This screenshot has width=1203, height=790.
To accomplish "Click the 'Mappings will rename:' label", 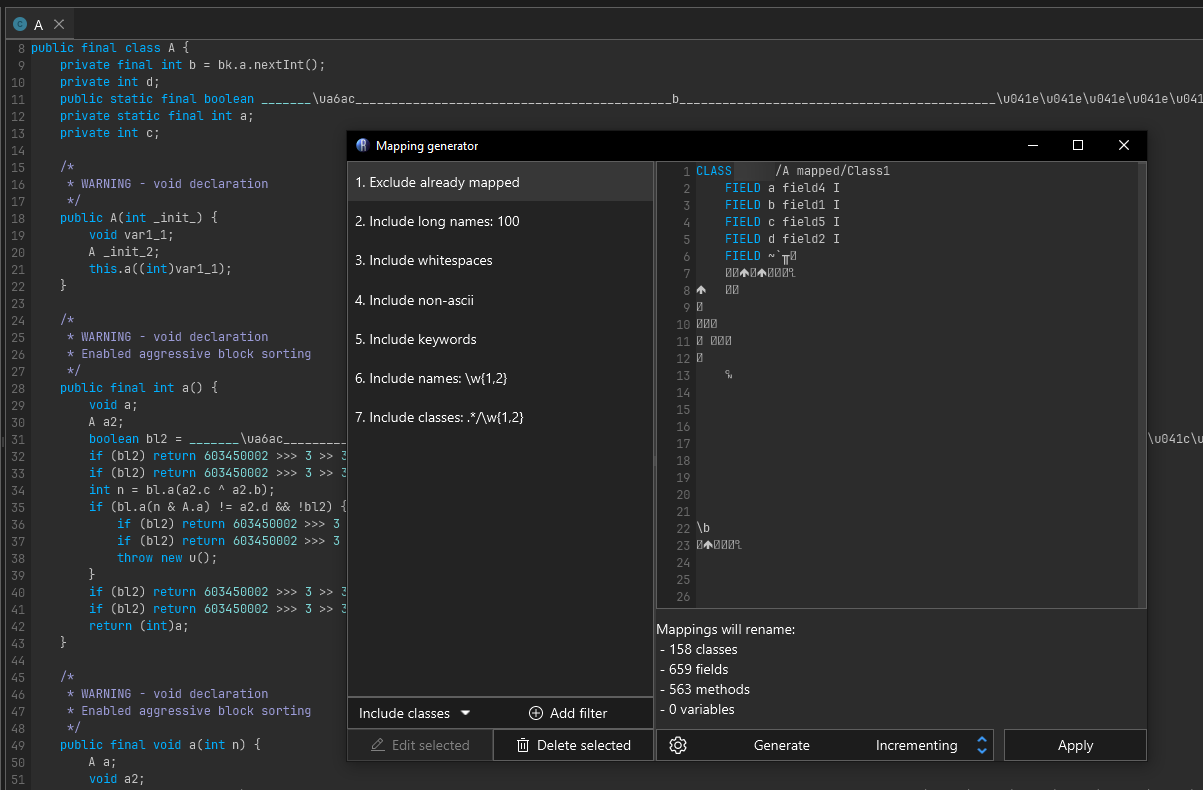I will [725, 629].
